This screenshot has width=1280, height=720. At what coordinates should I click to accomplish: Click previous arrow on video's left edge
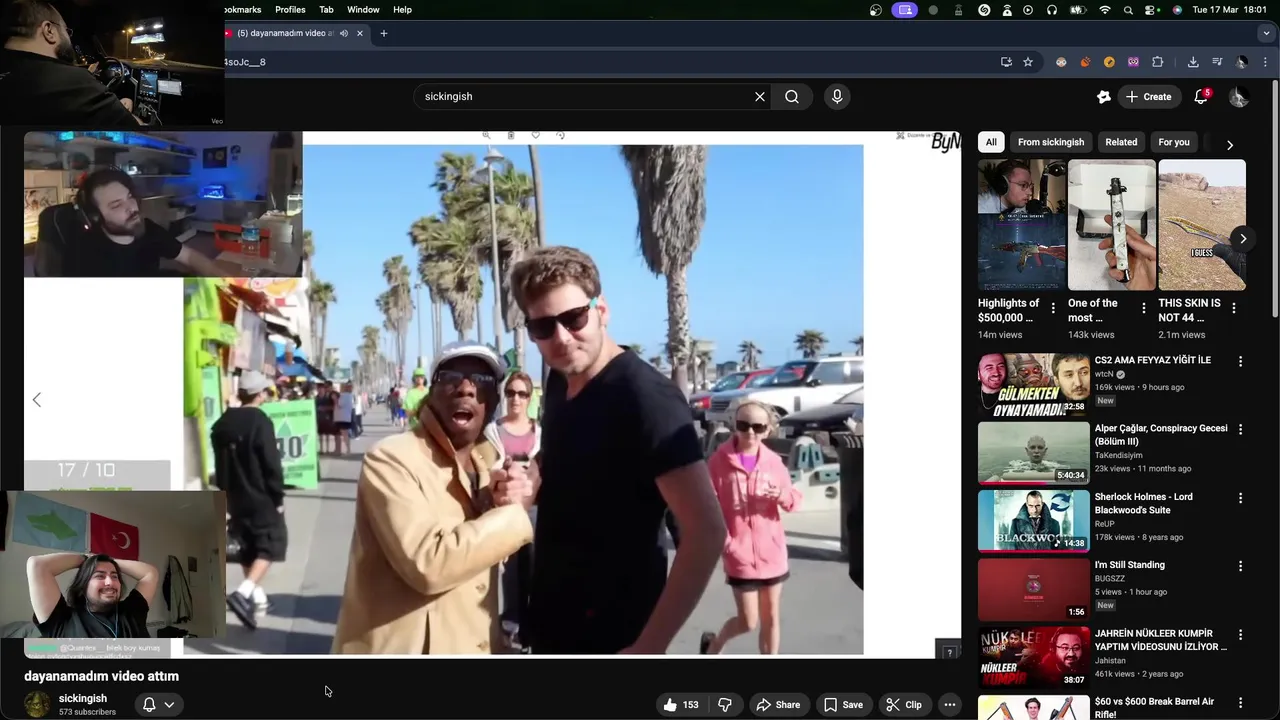37,400
